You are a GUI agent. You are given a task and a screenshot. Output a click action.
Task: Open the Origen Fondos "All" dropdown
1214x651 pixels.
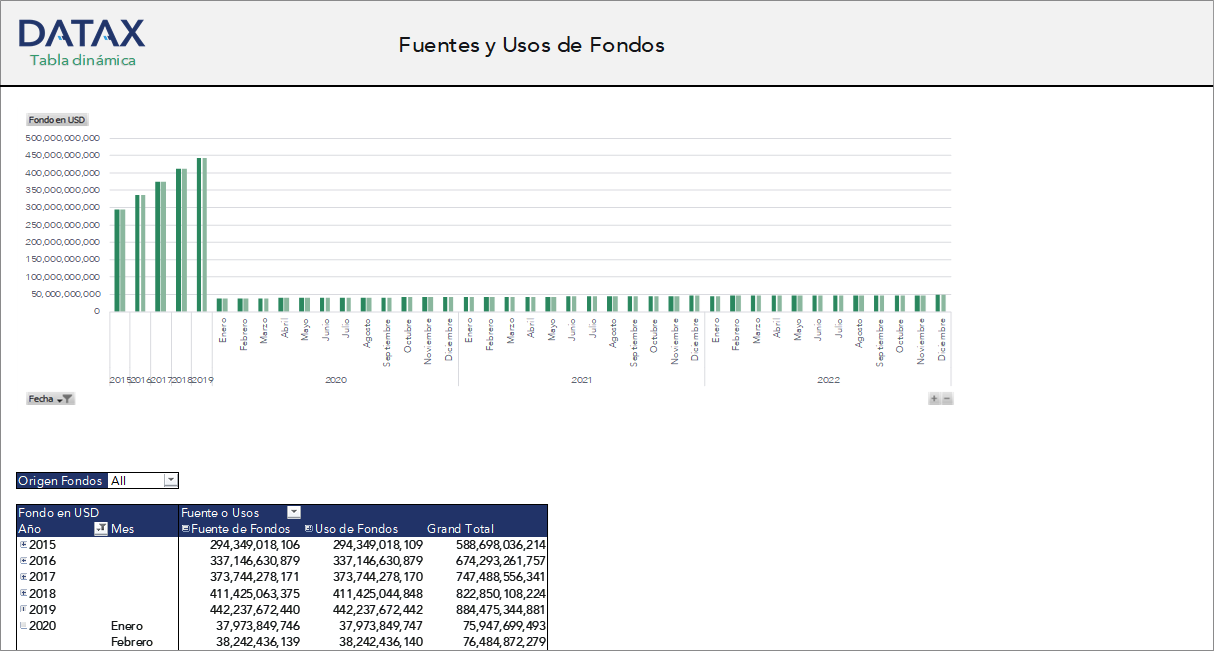(169, 480)
